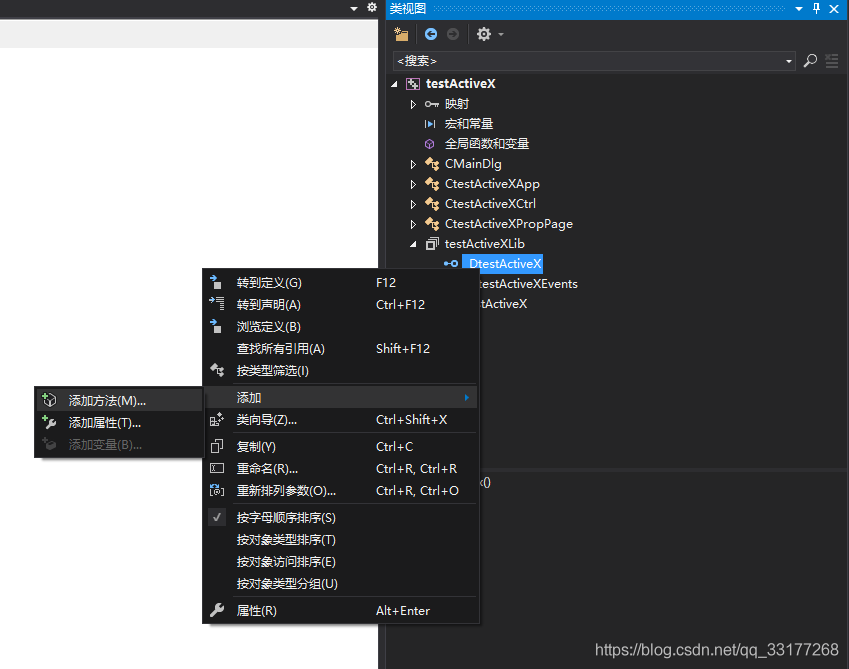The height and width of the screenshot is (669, 849).
Task: Open Class View window position dropdown
Action: click(x=799, y=9)
